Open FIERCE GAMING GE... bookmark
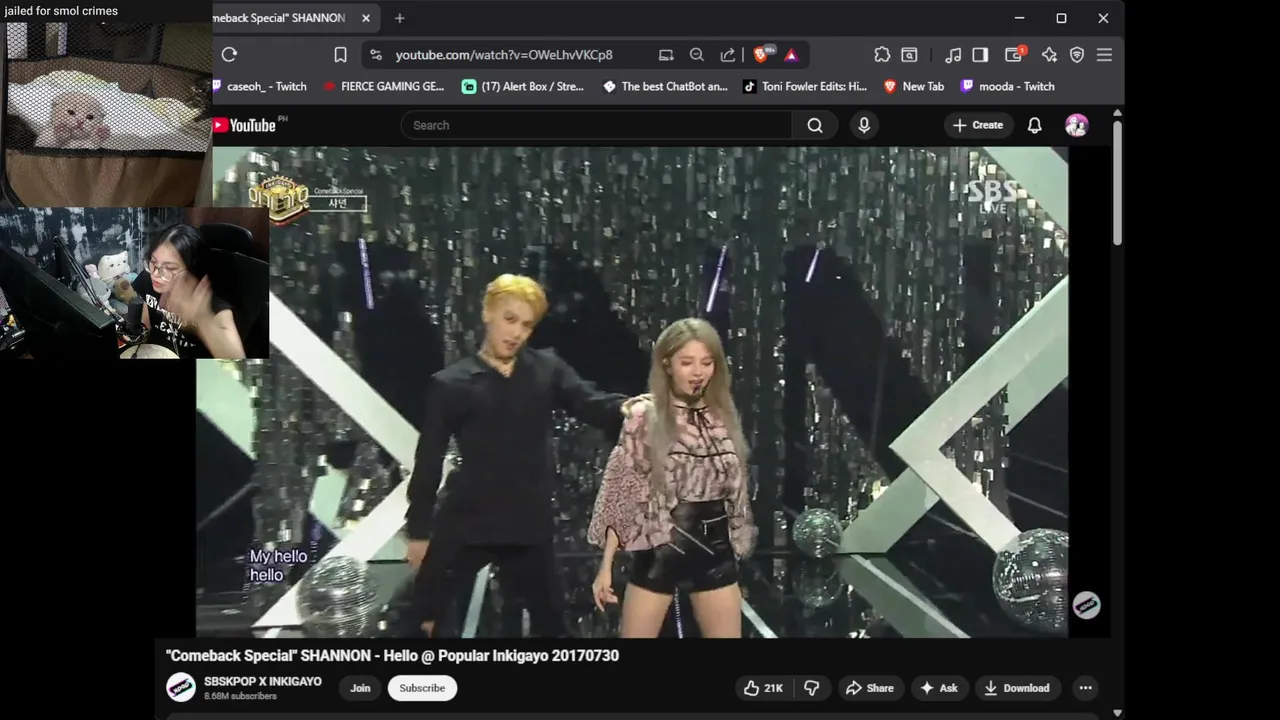The image size is (1280, 720). pyautogui.click(x=384, y=86)
